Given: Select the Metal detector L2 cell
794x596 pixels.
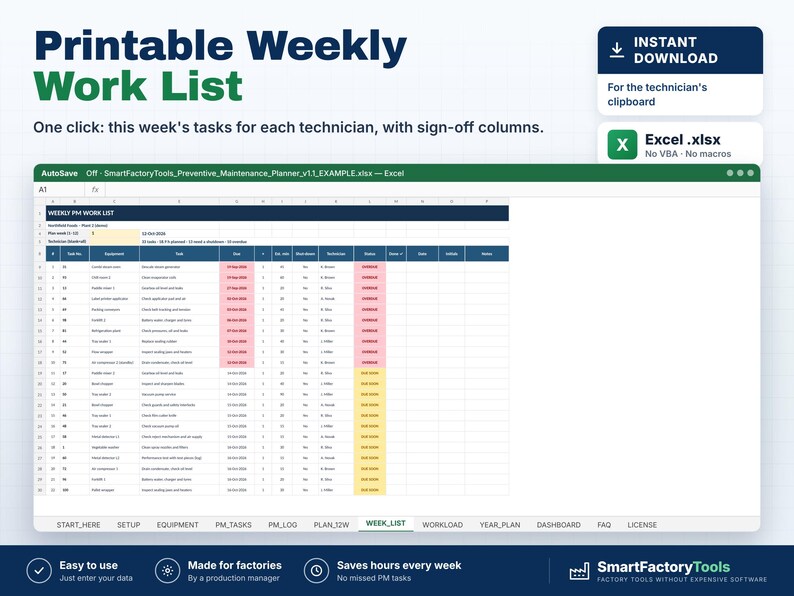Looking at the screenshot, I should click(x=114, y=458).
